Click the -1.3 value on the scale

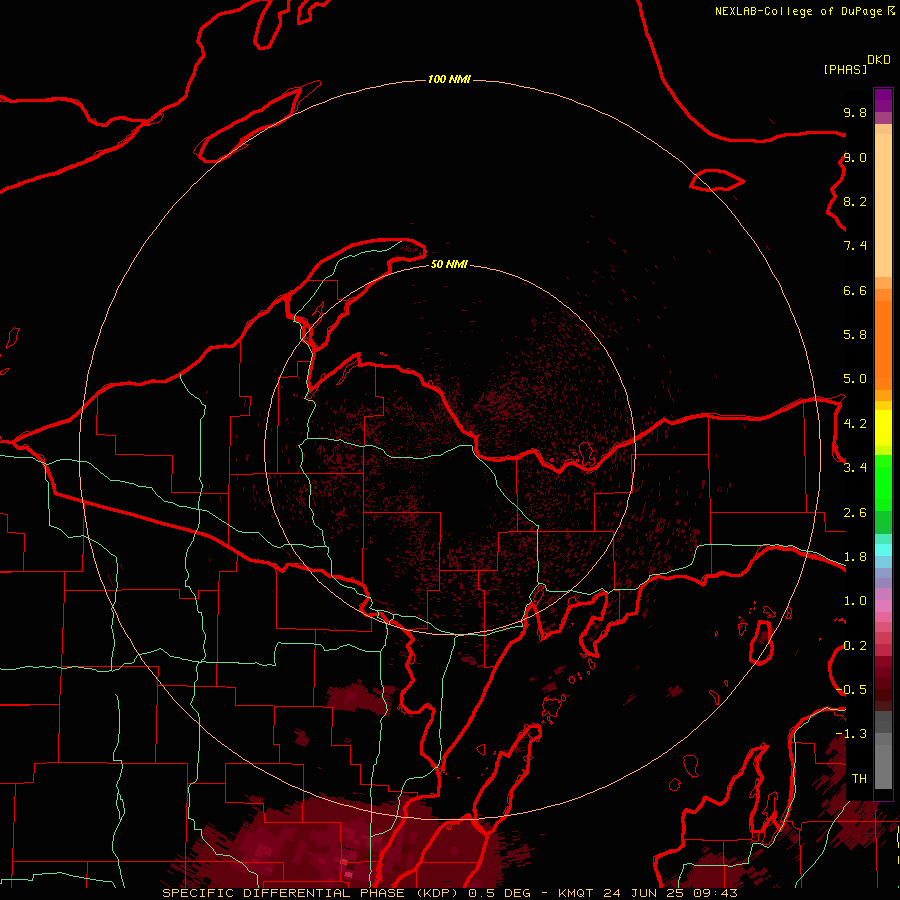[x=852, y=734]
